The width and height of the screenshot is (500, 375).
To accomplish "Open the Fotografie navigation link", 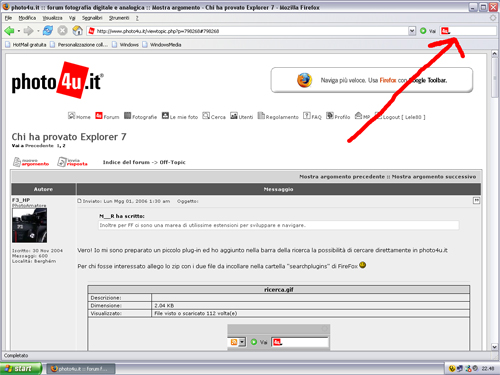I will [x=140, y=116].
